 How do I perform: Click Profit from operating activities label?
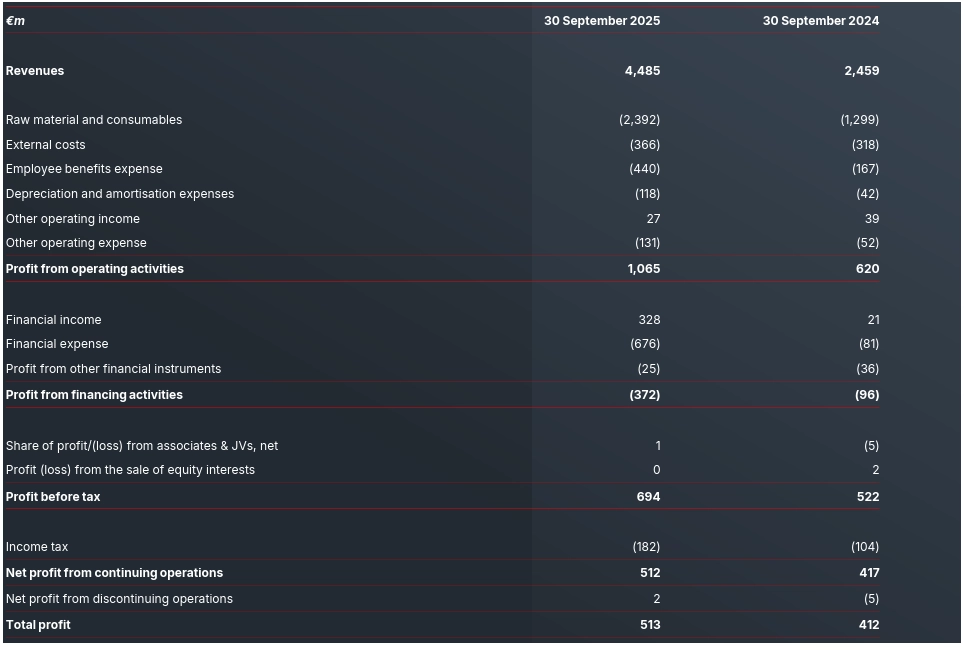click(95, 269)
